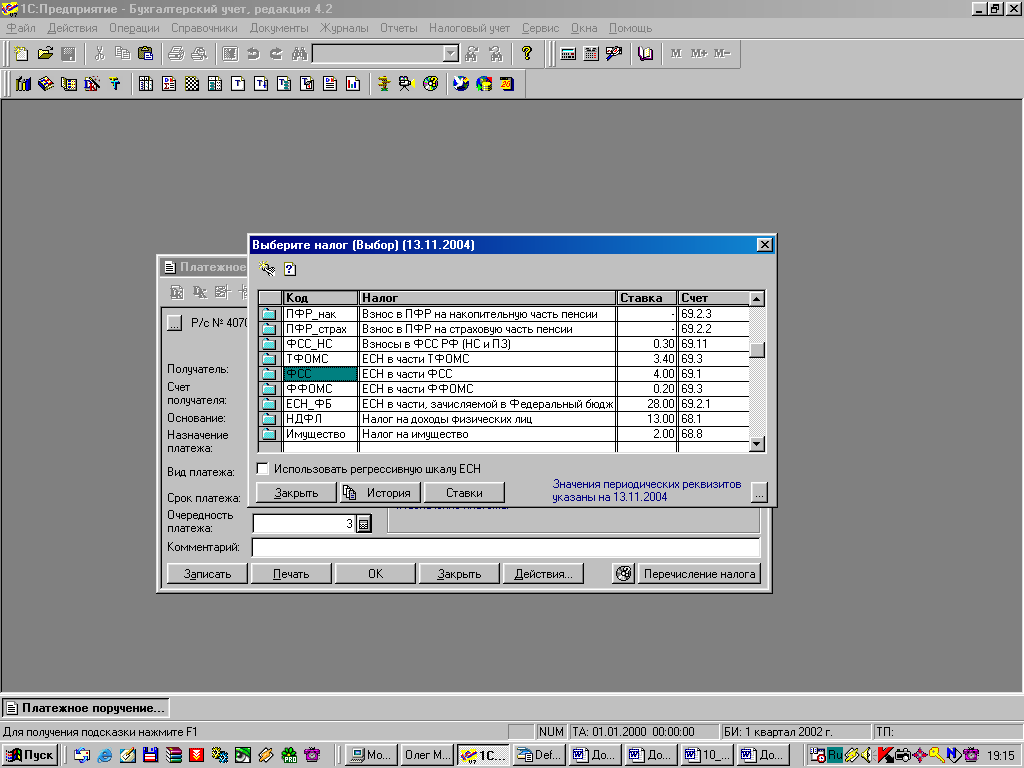Click the Ru language indicator in system tray
Image resolution: width=1024 pixels, height=768 pixels.
(835, 756)
